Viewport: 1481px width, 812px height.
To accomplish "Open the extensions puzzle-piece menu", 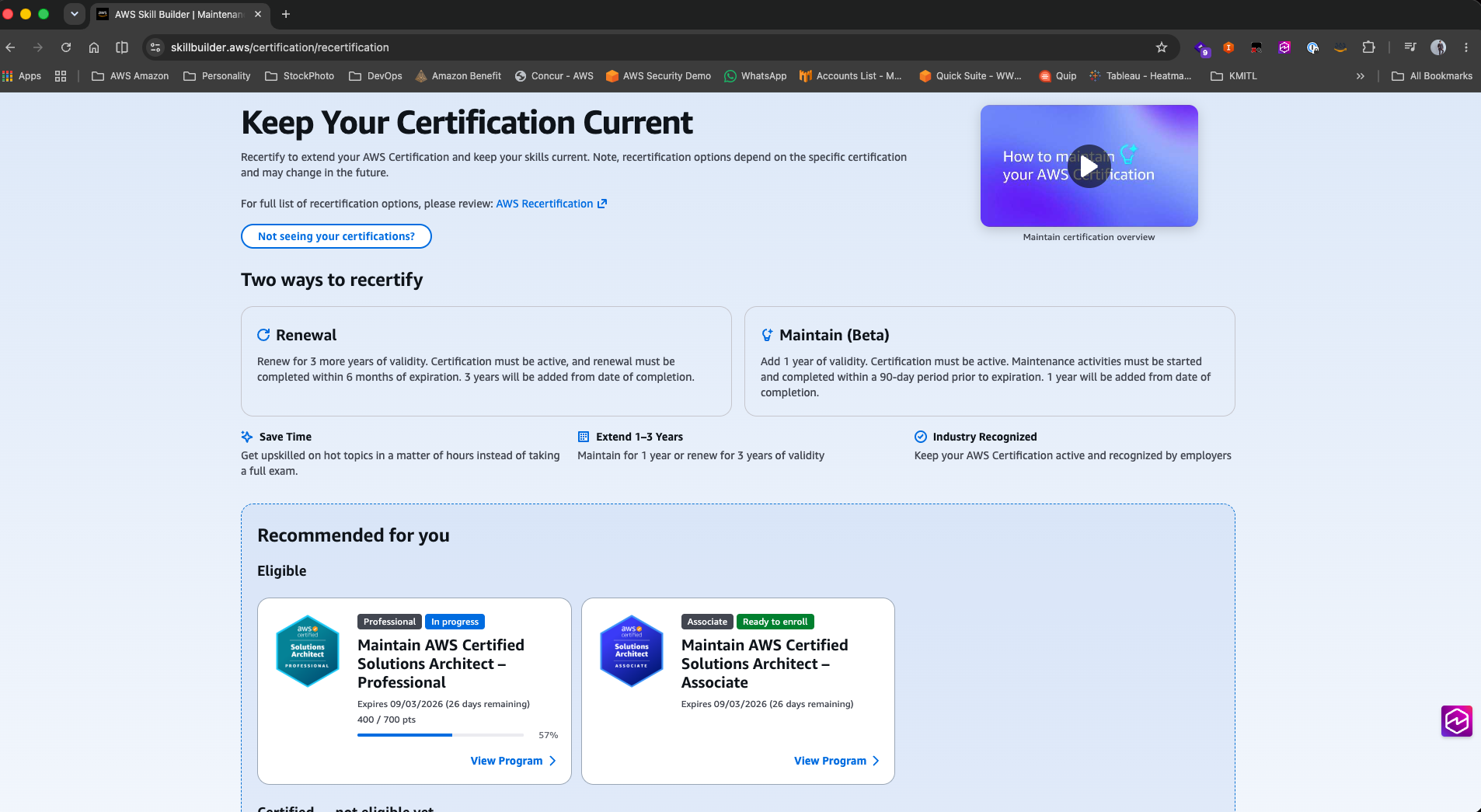I will click(1368, 47).
